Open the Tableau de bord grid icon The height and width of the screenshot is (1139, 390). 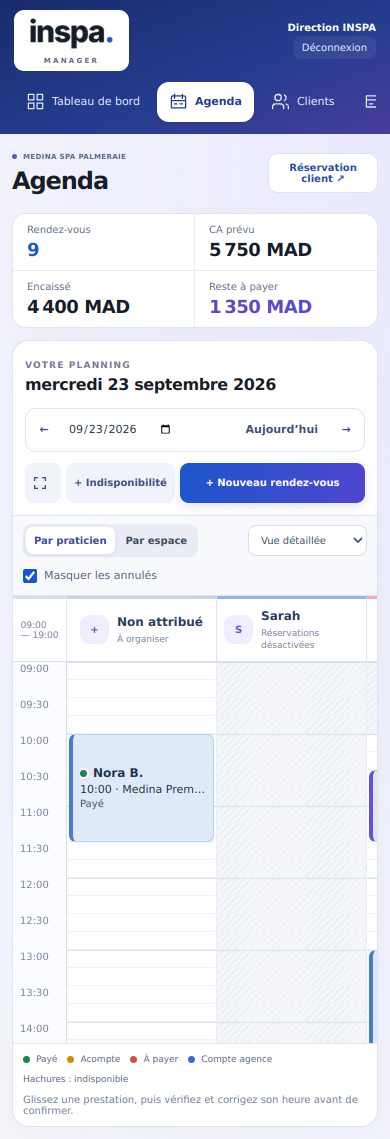point(36,102)
